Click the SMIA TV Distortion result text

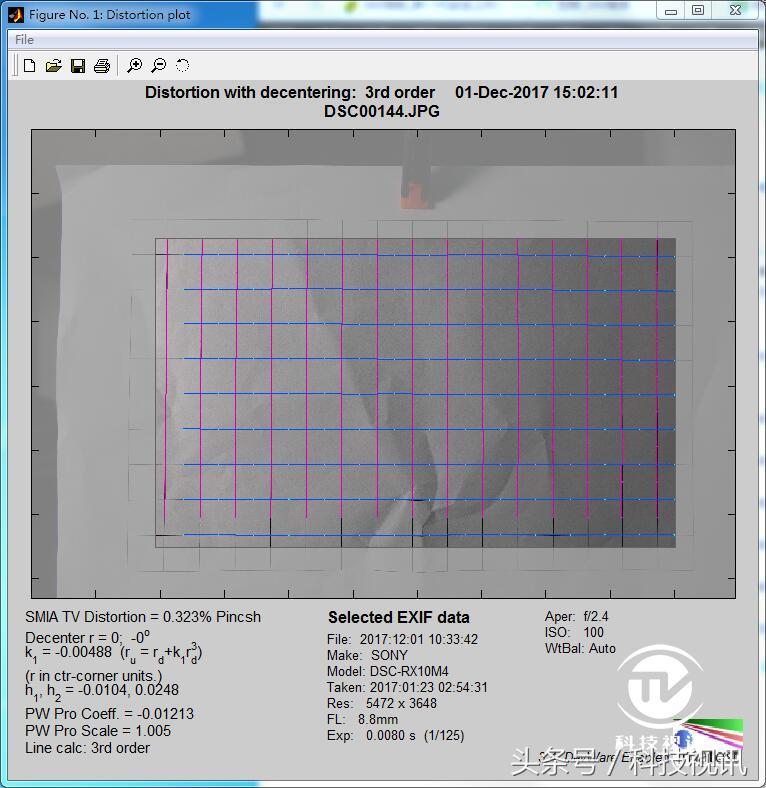click(x=143, y=617)
